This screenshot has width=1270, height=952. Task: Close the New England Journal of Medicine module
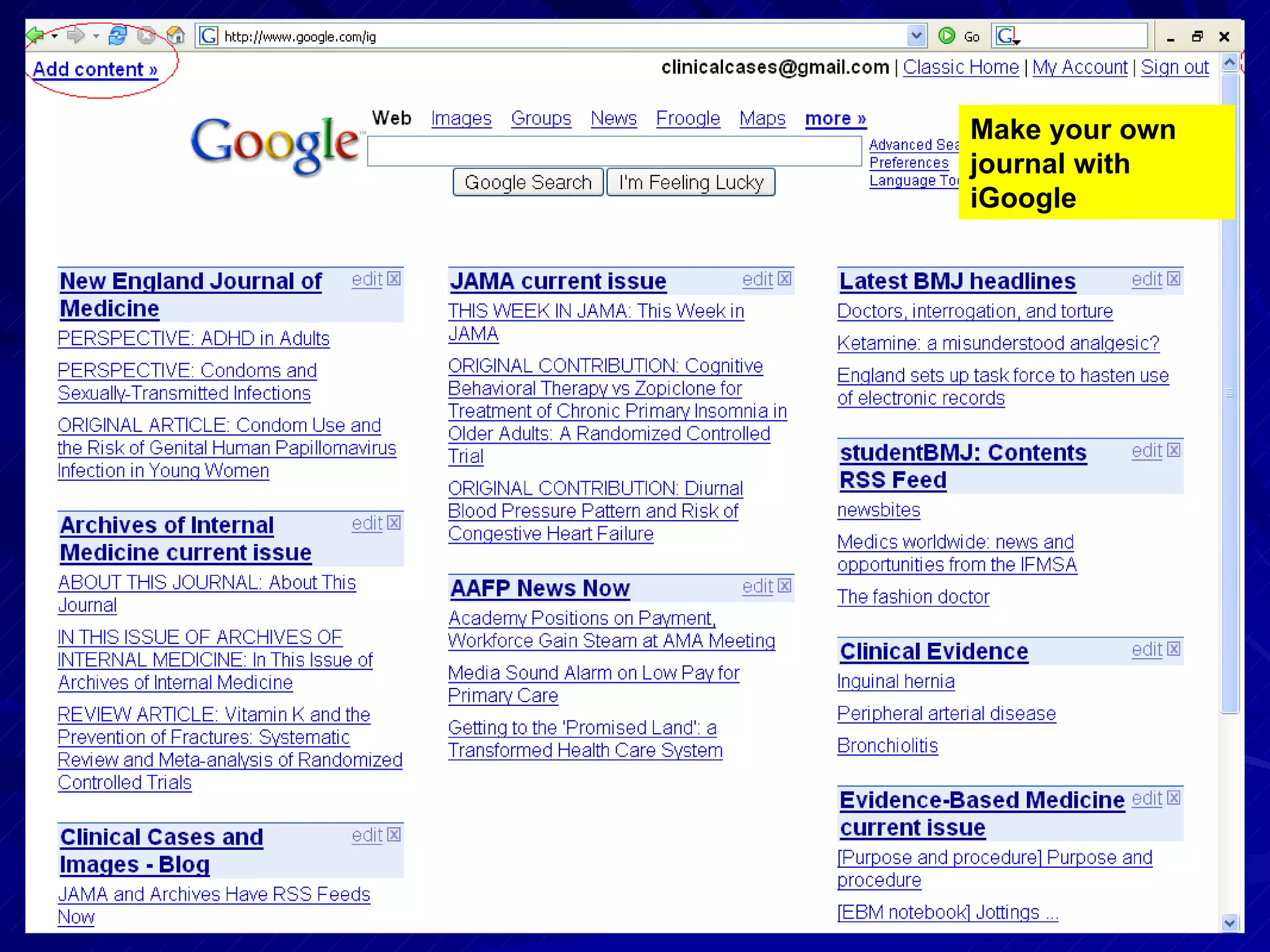coord(394,279)
